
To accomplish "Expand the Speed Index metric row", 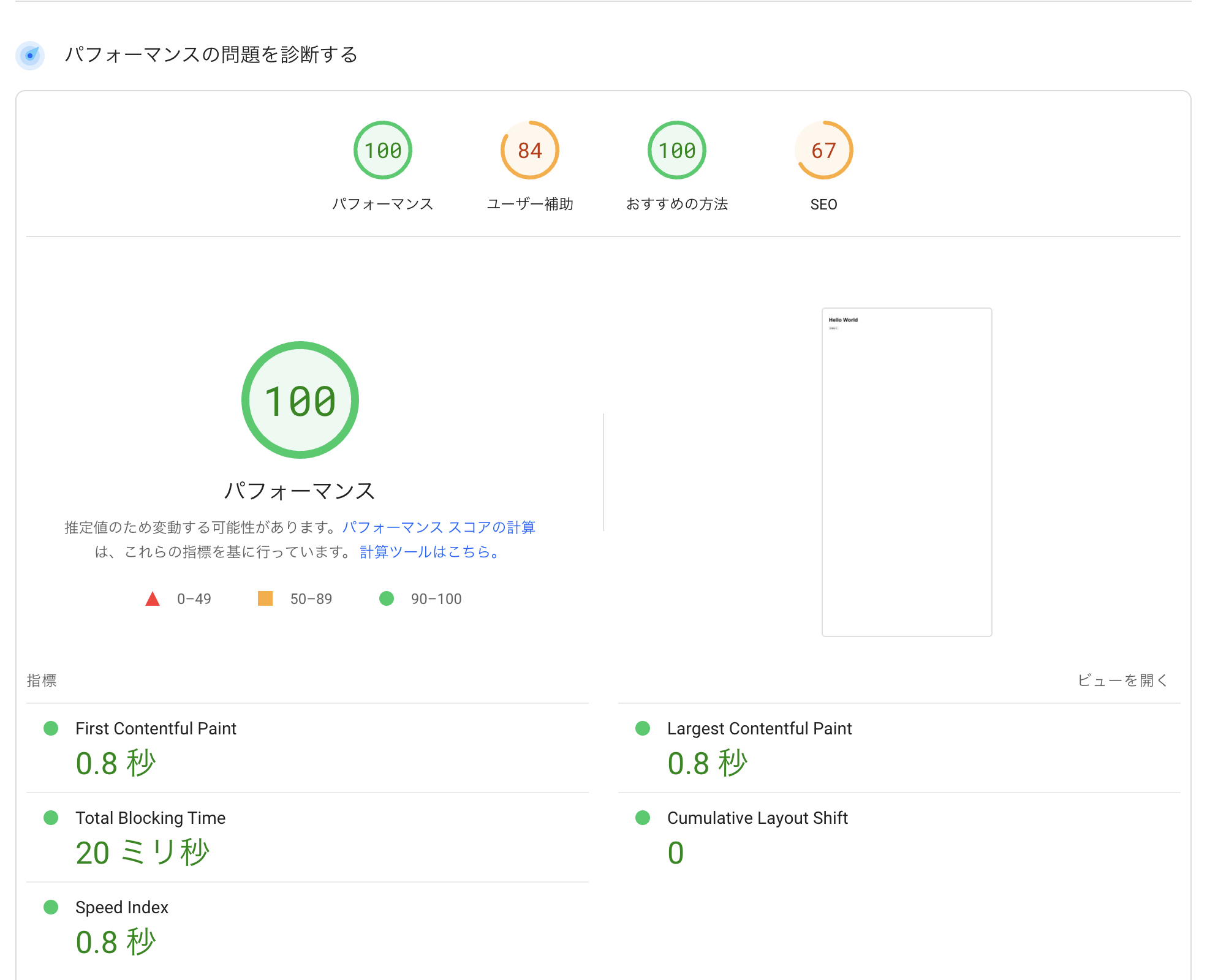I will (x=121, y=907).
